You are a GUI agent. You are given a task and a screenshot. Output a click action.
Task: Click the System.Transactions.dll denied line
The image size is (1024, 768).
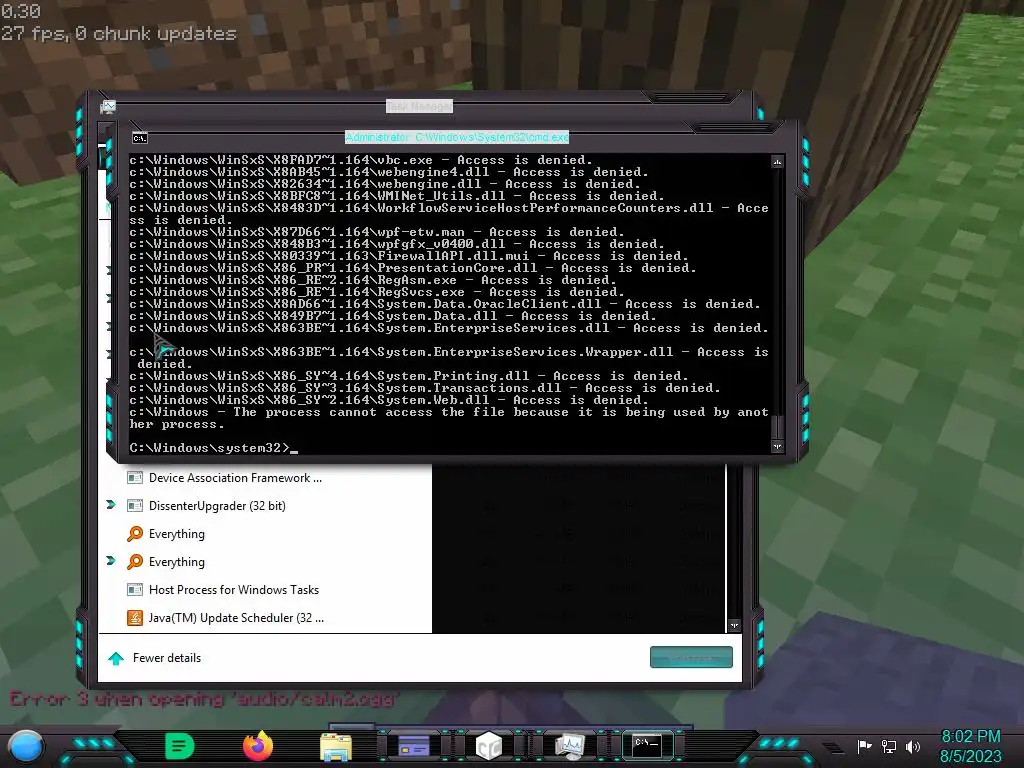(x=424, y=388)
